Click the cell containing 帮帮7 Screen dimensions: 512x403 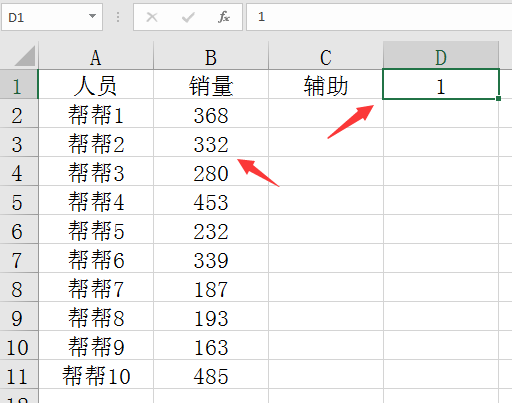point(96,287)
